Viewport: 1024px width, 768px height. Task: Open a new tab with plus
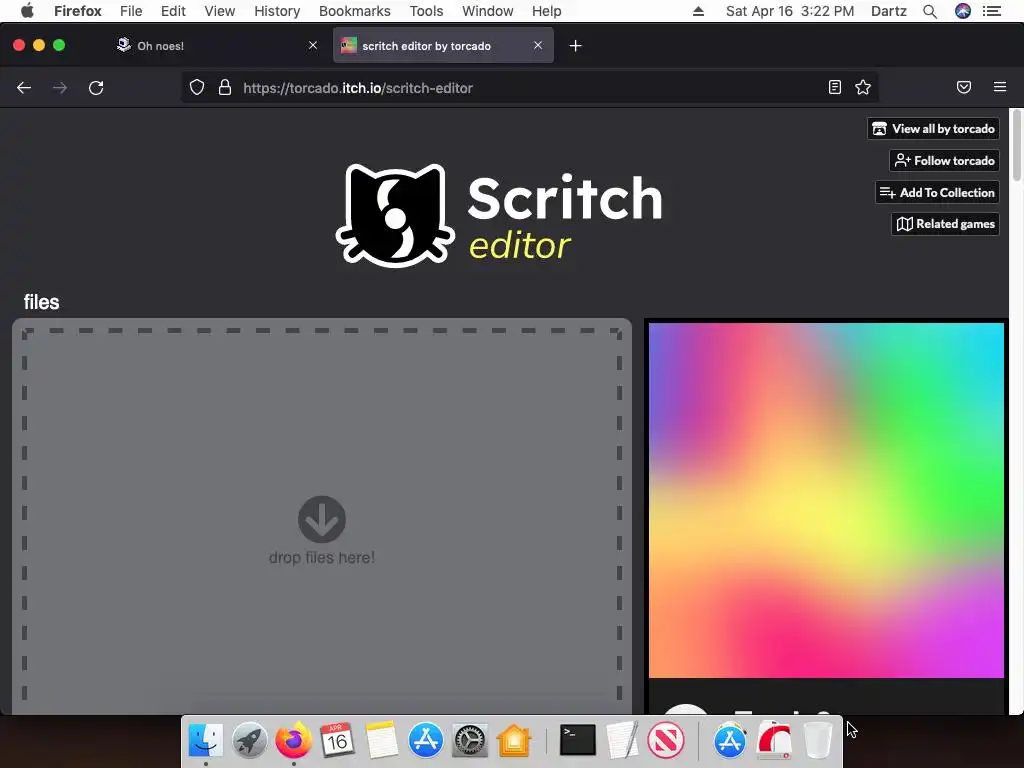tap(575, 46)
